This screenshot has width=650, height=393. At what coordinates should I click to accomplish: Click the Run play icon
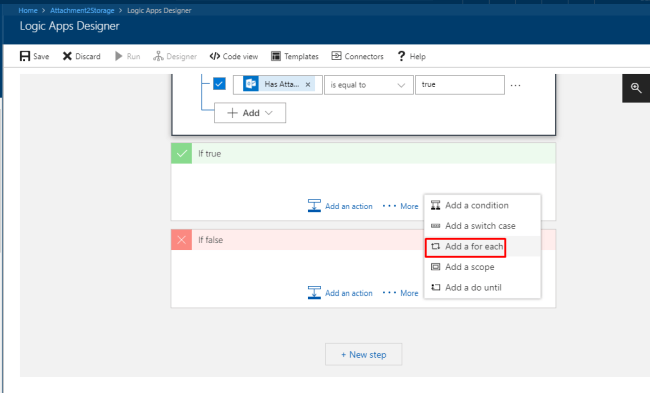click(x=119, y=56)
